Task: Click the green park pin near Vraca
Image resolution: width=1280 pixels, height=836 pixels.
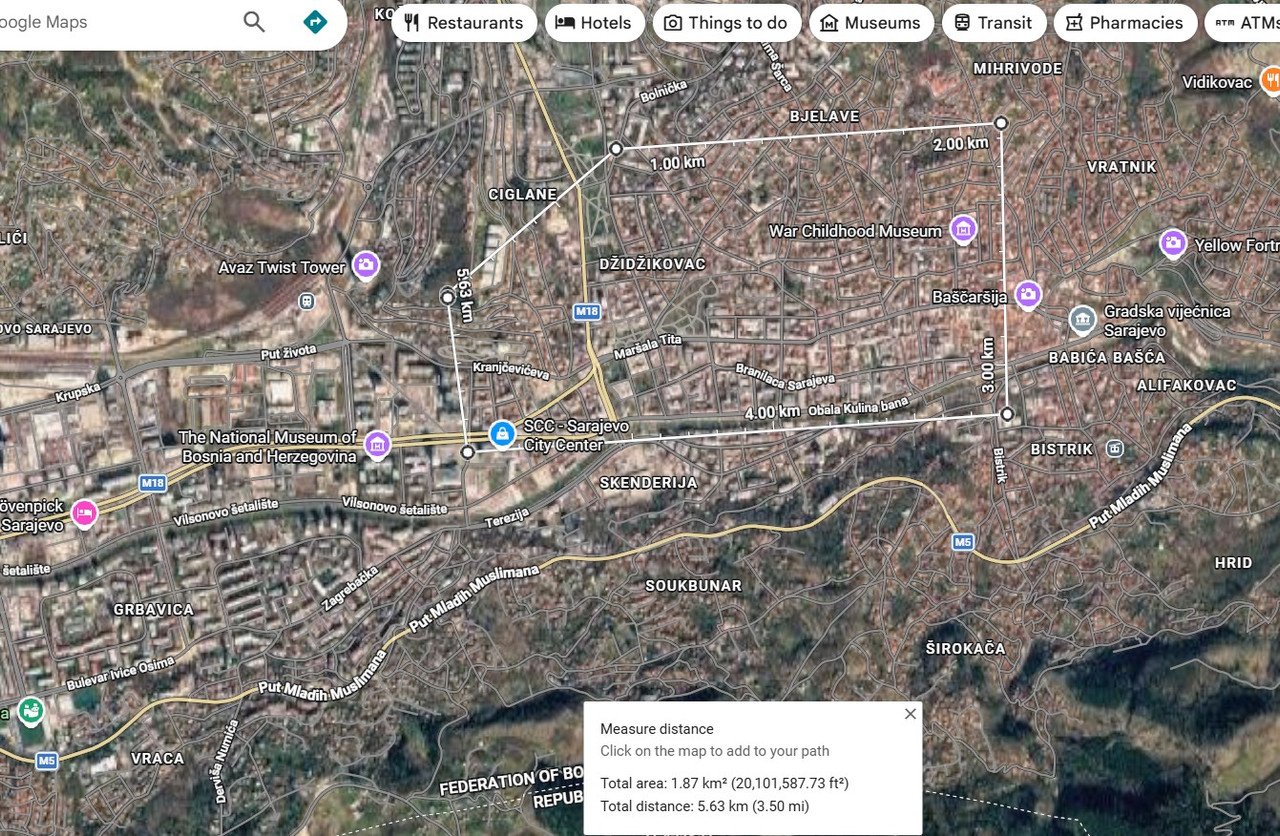Action: point(31,710)
